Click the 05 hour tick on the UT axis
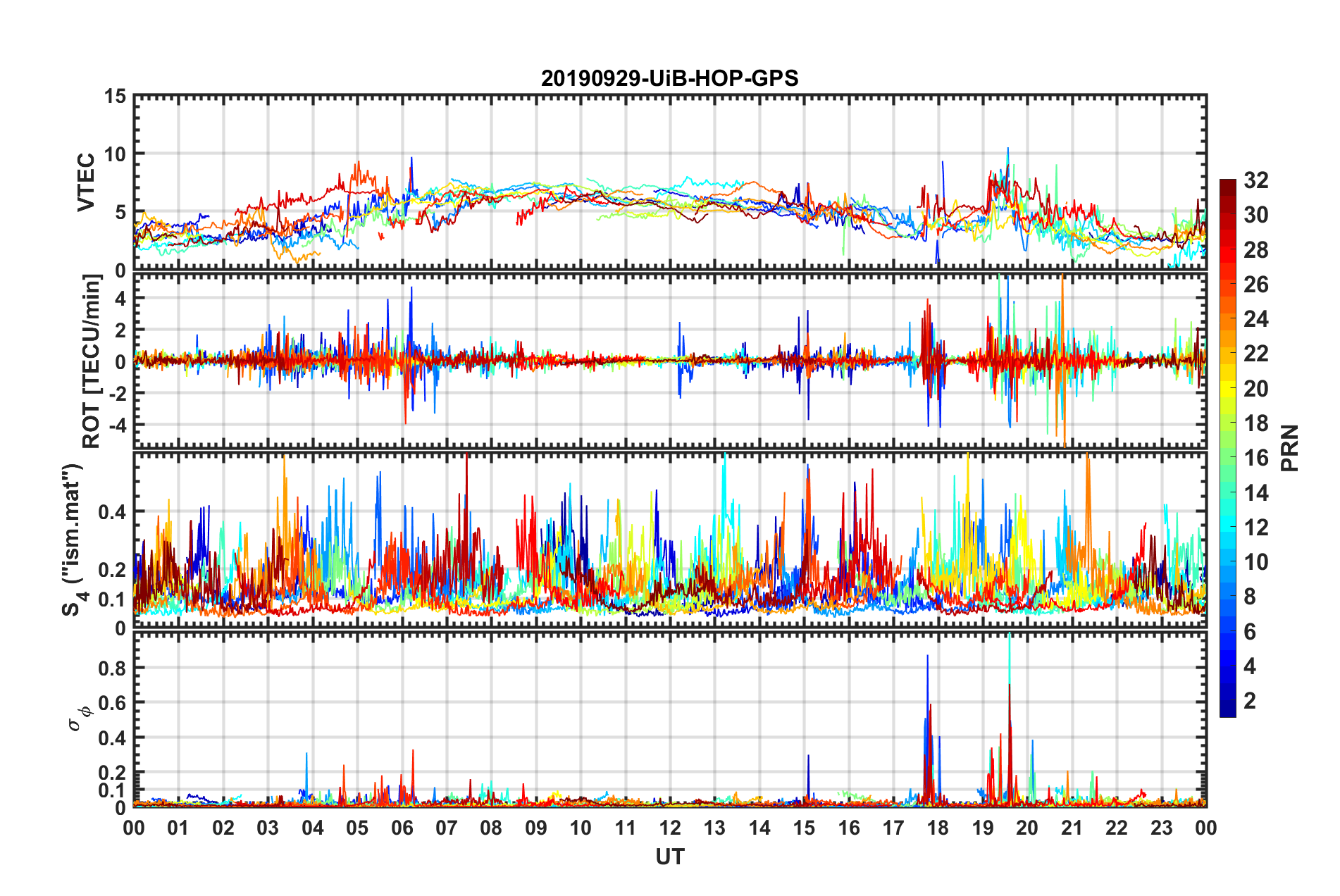The width and height of the screenshot is (1340, 896). pos(357,828)
